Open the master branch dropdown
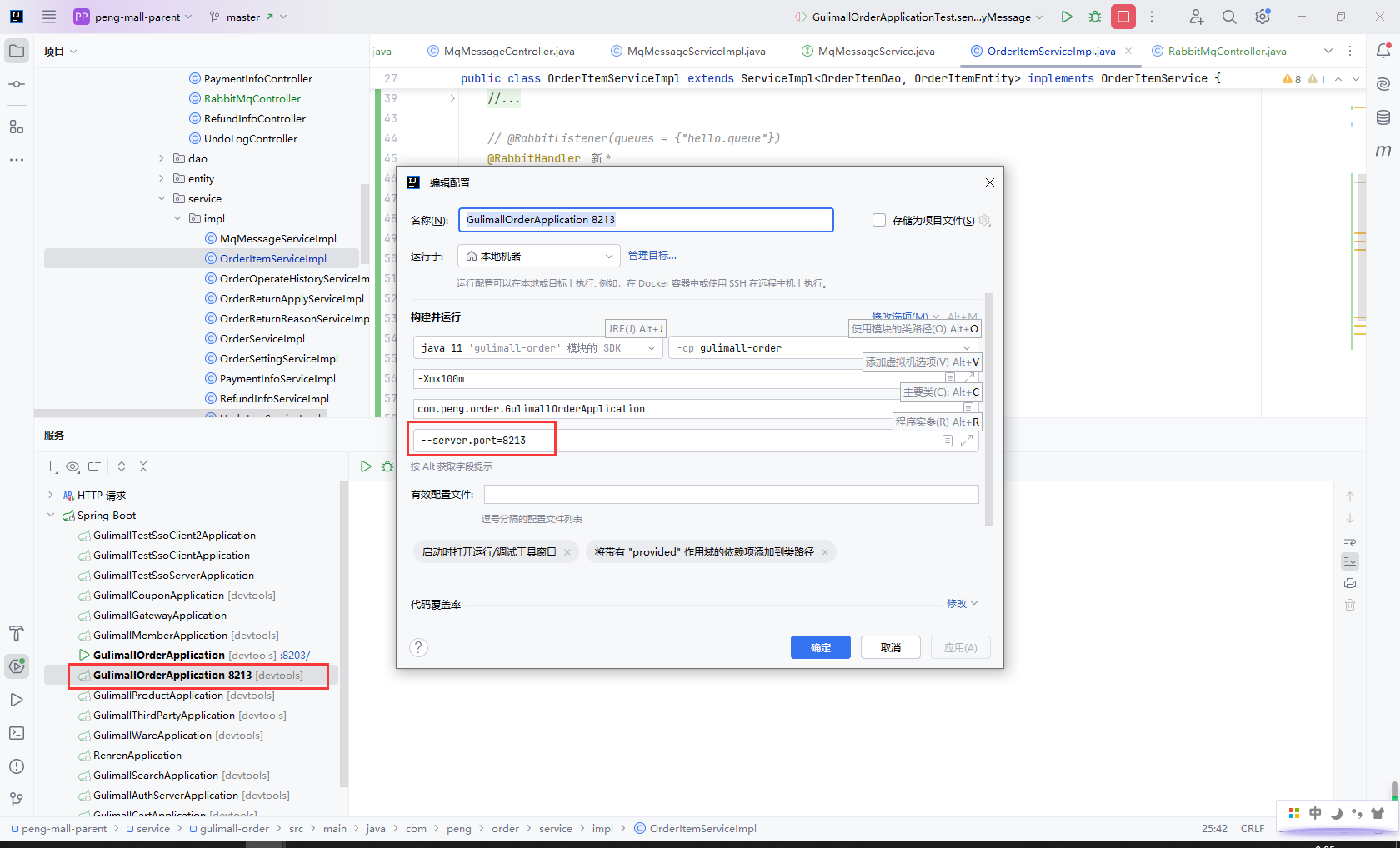1400x848 pixels. [247, 17]
